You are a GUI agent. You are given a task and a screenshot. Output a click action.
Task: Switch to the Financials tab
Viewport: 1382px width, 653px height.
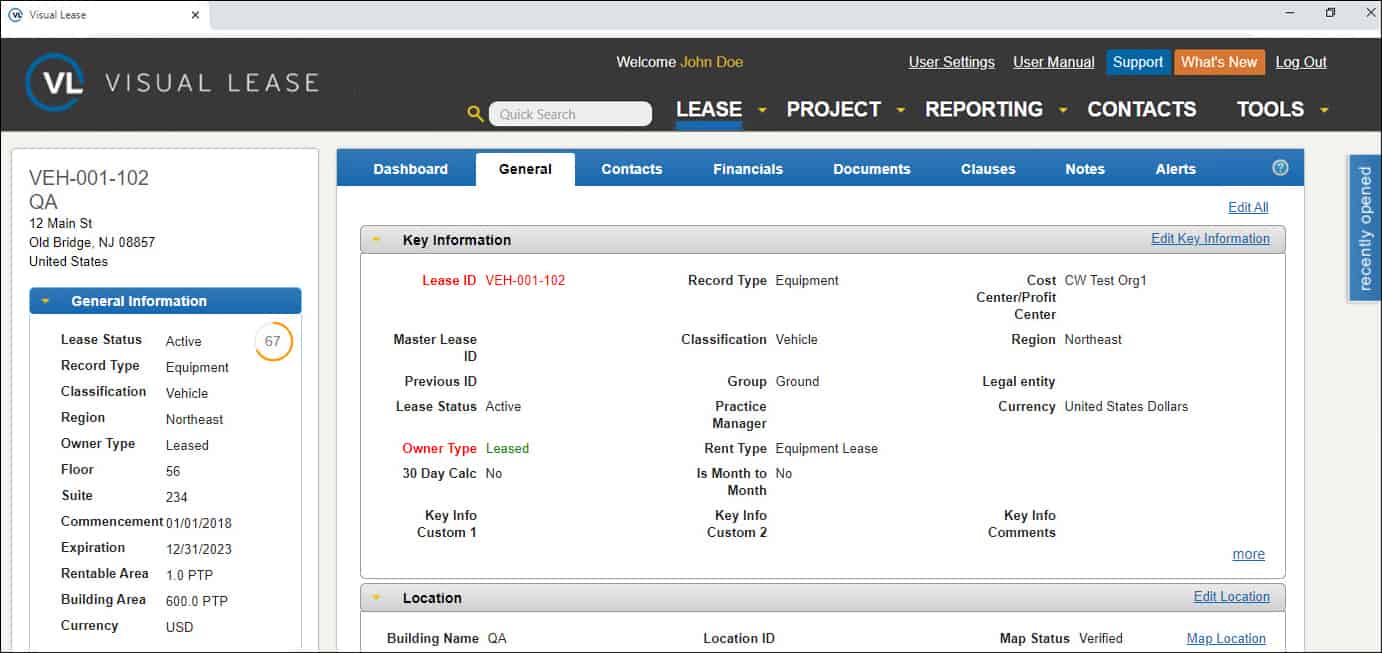[748, 169]
